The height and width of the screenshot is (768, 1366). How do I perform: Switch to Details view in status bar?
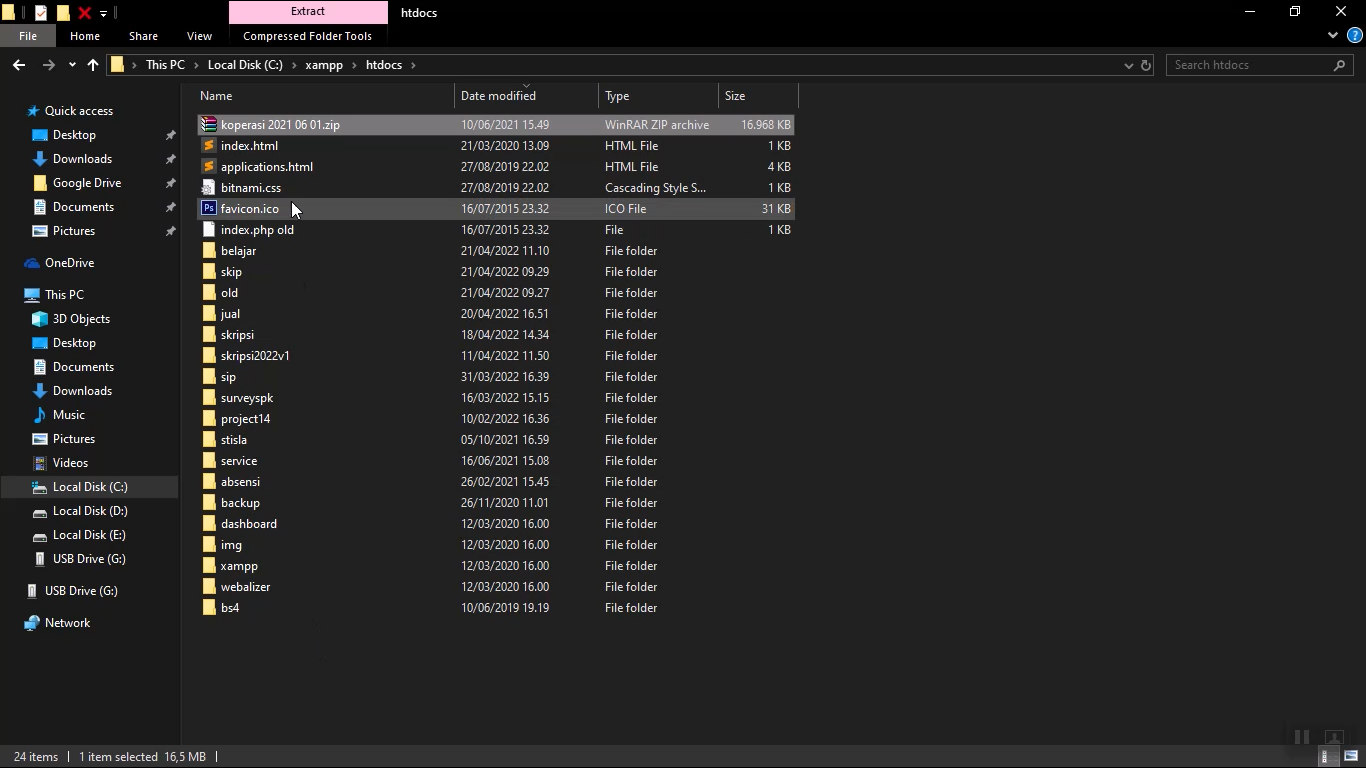click(x=1325, y=757)
